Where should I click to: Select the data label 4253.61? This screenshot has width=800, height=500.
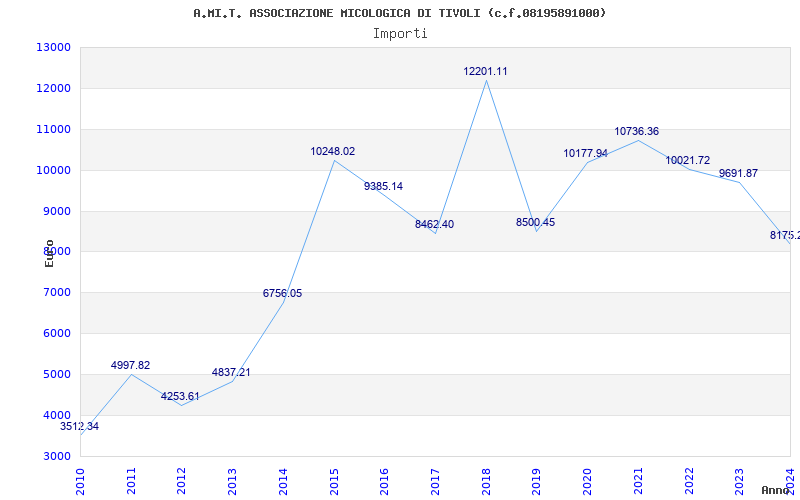[180, 396]
